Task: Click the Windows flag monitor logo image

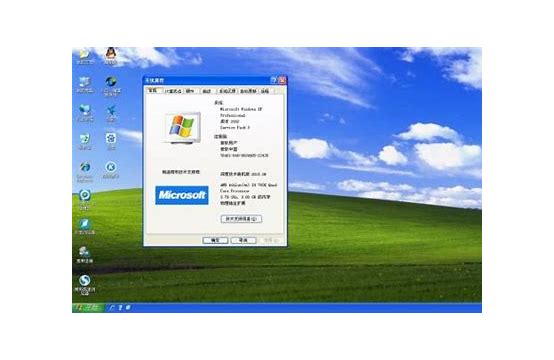Action: pos(182,128)
